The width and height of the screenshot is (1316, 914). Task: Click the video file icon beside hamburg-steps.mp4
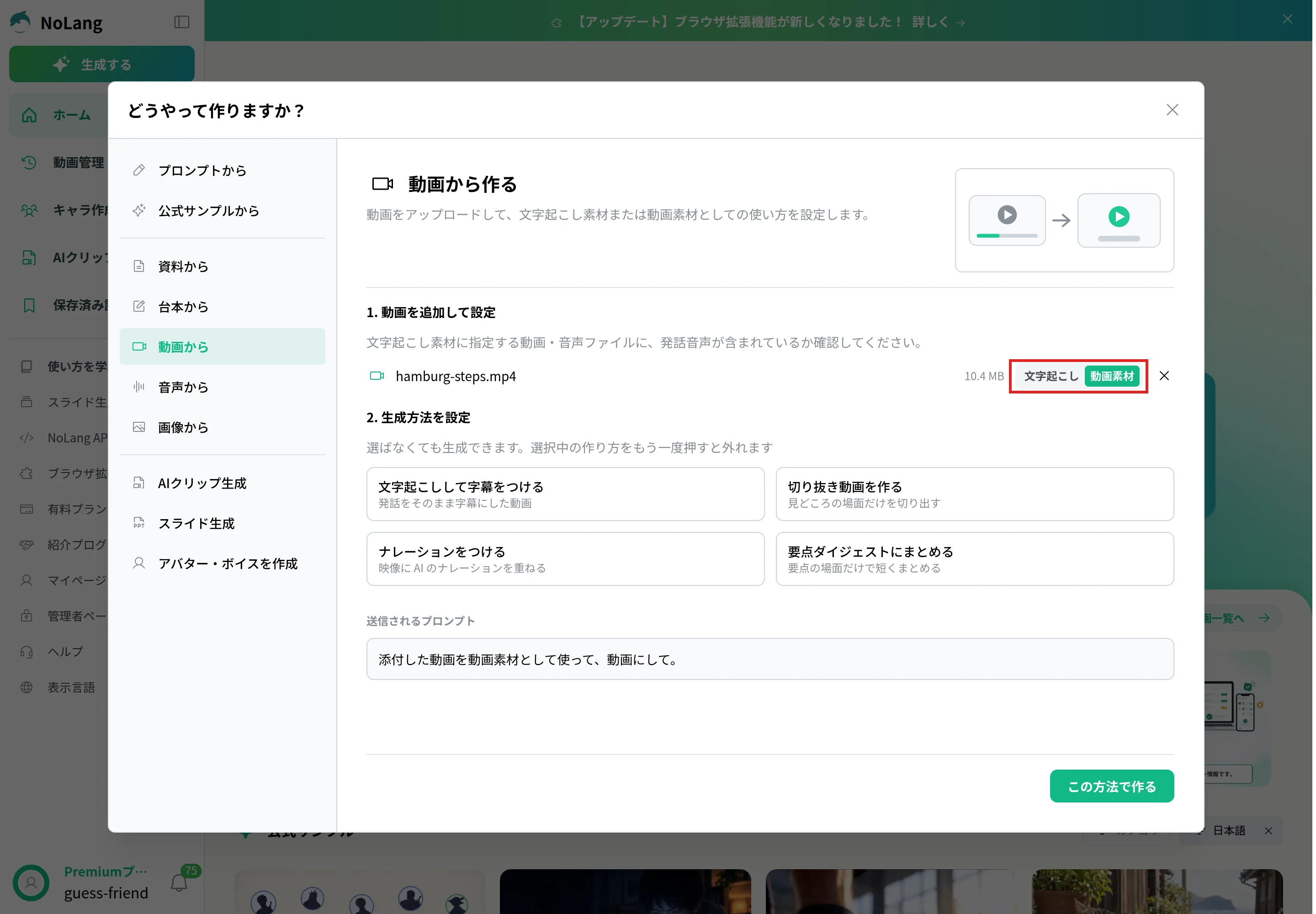tap(376, 376)
